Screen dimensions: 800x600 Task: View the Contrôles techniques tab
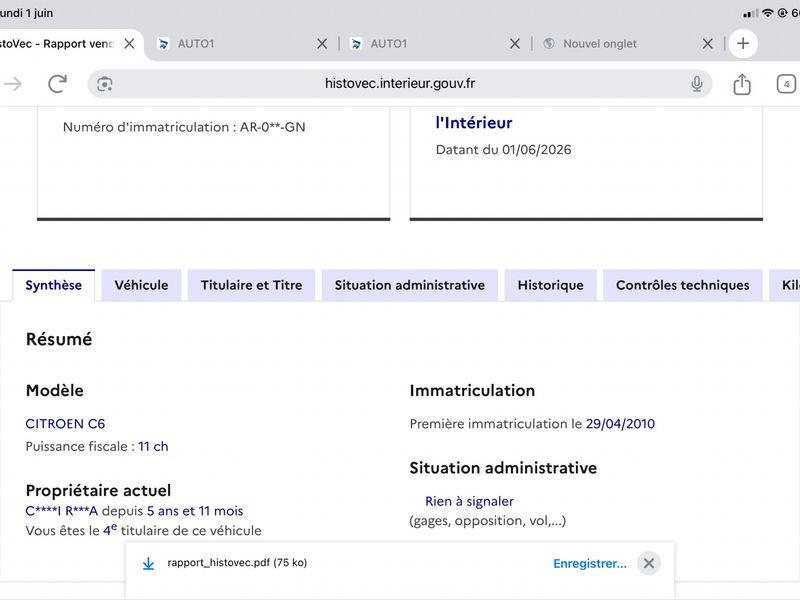coord(683,285)
